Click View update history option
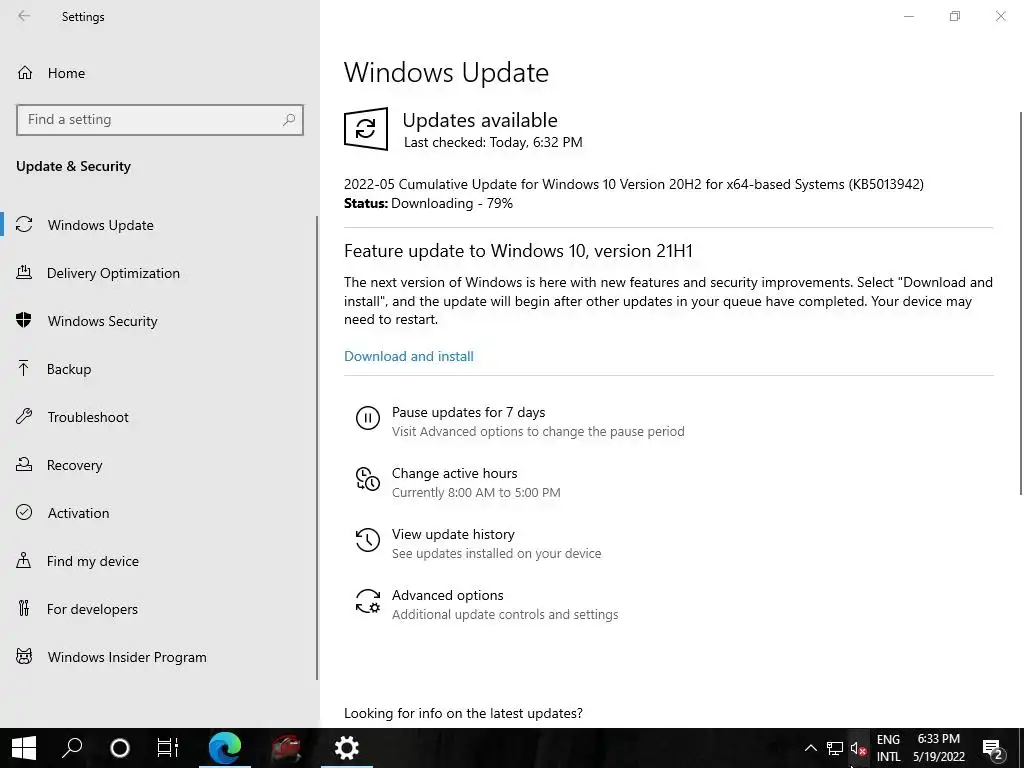This screenshot has height=768, width=1024. coord(453,534)
